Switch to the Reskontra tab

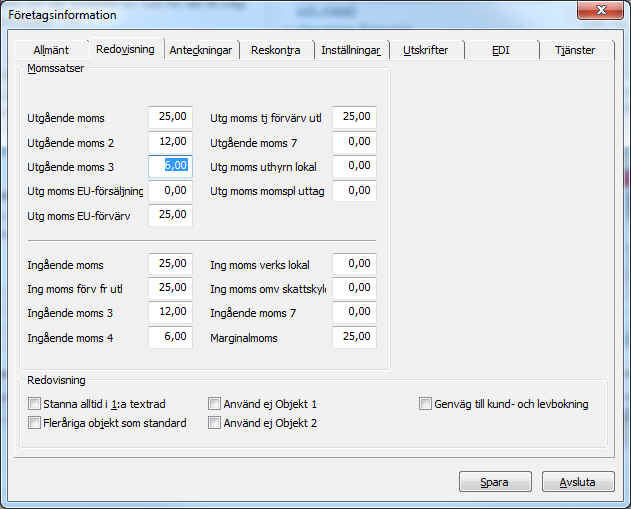pyautogui.click(x=275, y=50)
